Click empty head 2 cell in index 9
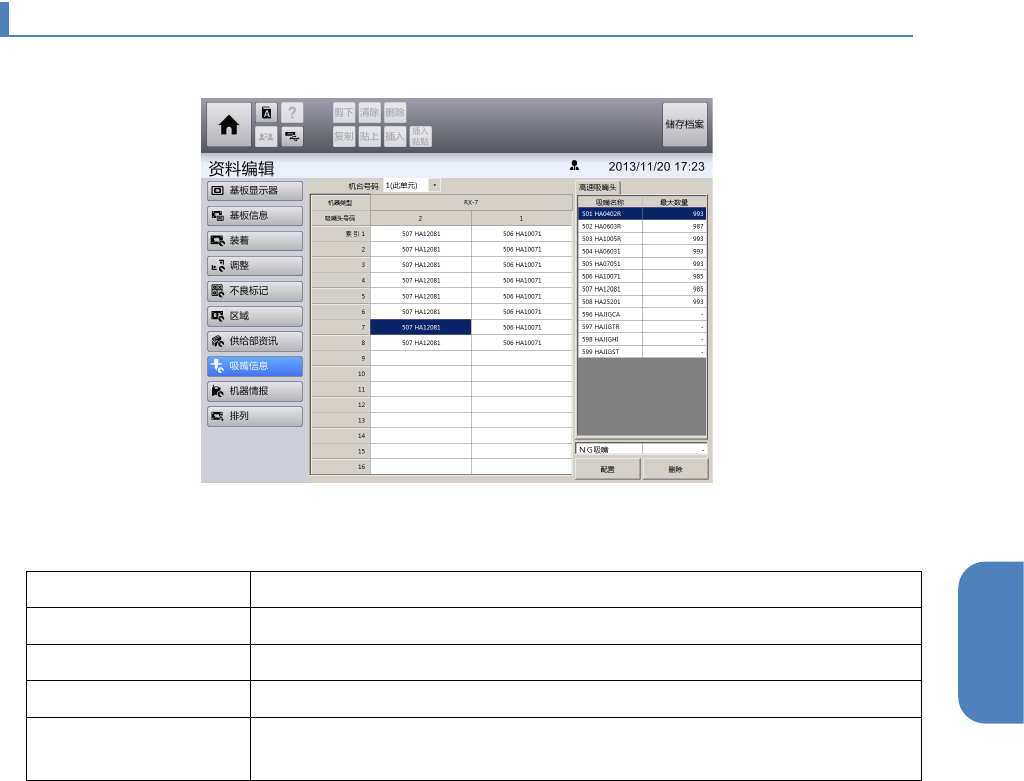The image size is (1024, 781). pyautogui.click(x=421, y=359)
